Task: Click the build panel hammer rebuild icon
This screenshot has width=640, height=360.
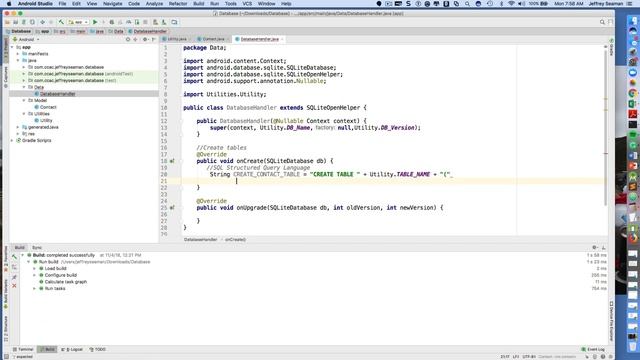Action: 14,257
